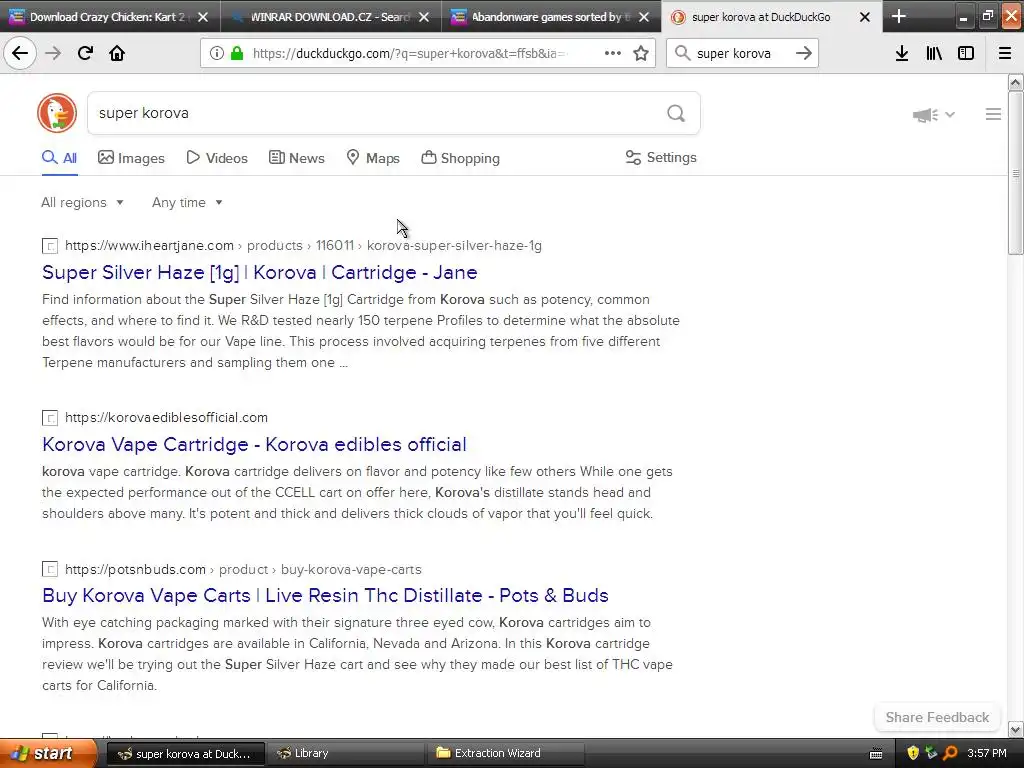Open the DuckDuckGo side menu icon
This screenshot has width=1024, height=768.
(x=993, y=114)
